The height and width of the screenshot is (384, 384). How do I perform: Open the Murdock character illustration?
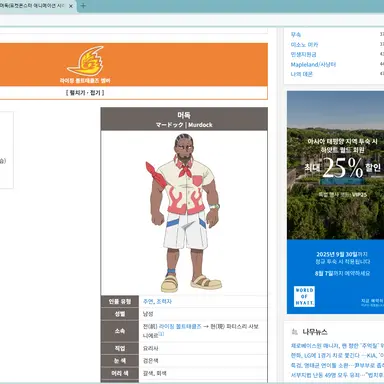click(184, 212)
